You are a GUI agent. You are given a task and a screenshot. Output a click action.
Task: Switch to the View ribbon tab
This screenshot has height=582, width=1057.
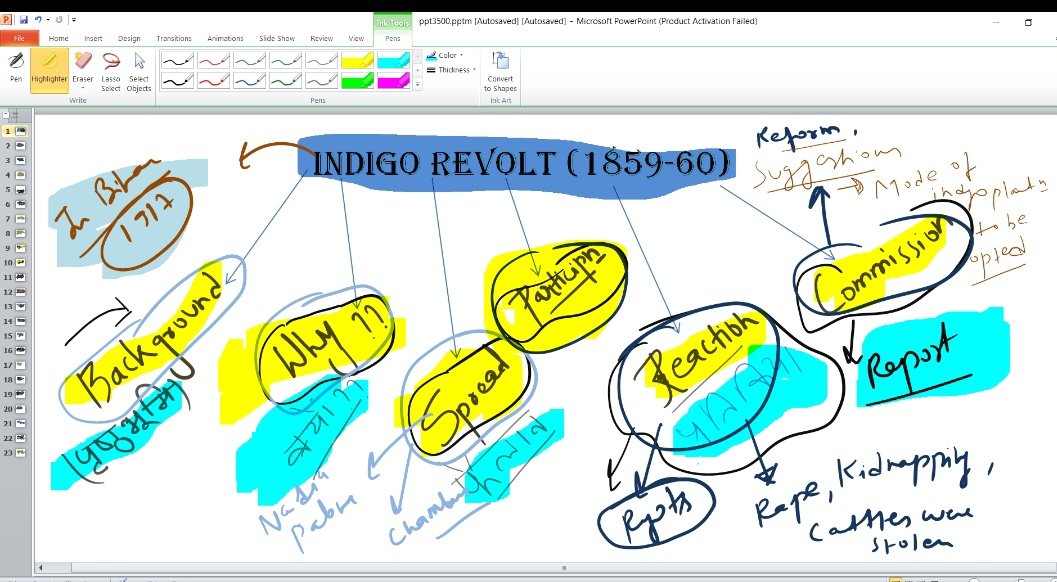(x=356, y=38)
